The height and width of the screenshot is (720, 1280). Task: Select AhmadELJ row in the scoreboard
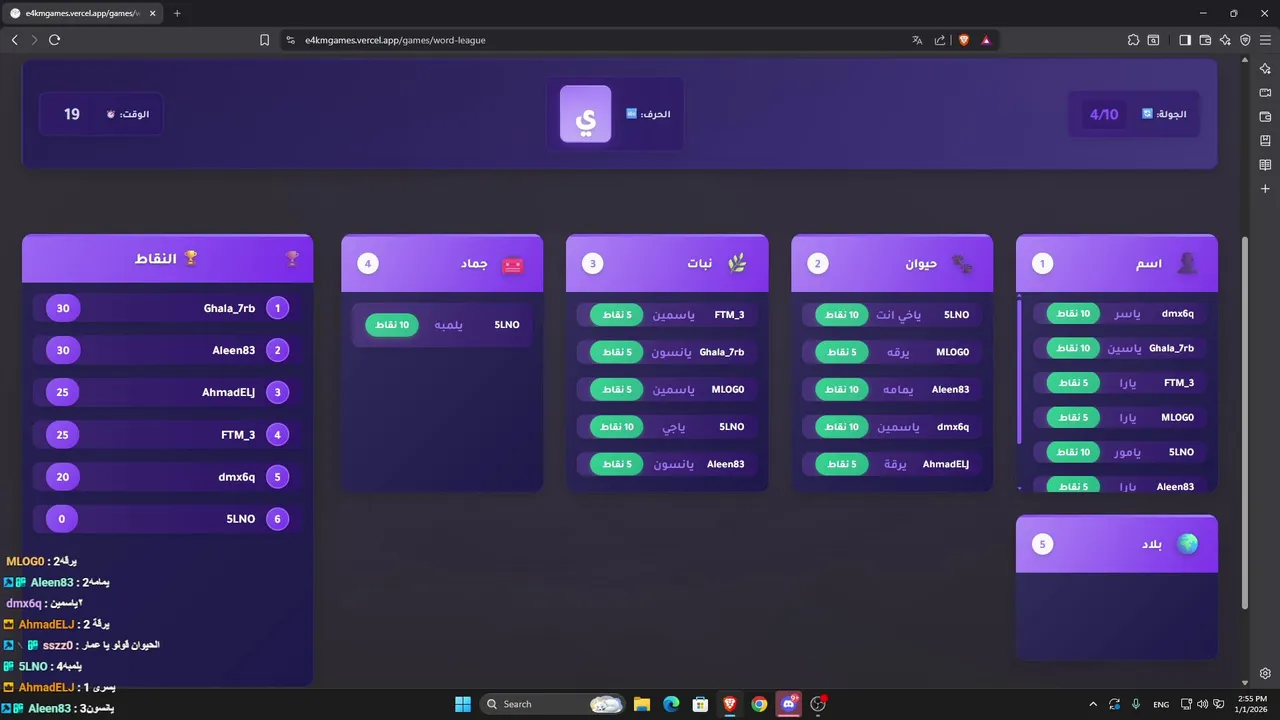point(167,392)
